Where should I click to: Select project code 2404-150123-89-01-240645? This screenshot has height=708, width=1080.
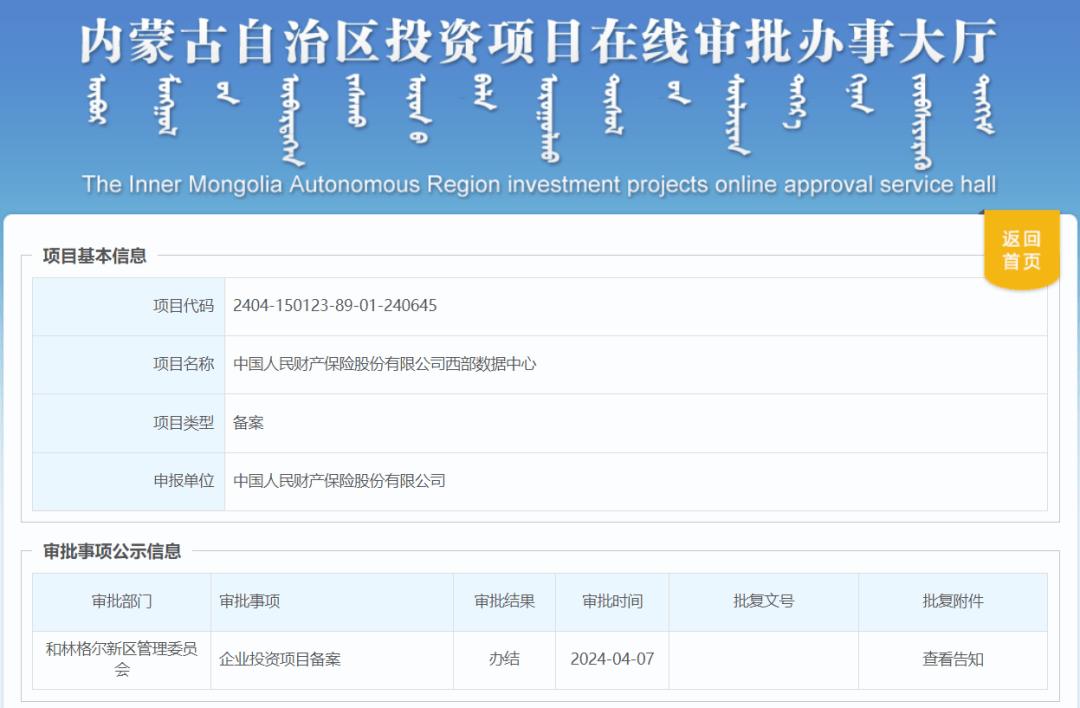pos(335,306)
